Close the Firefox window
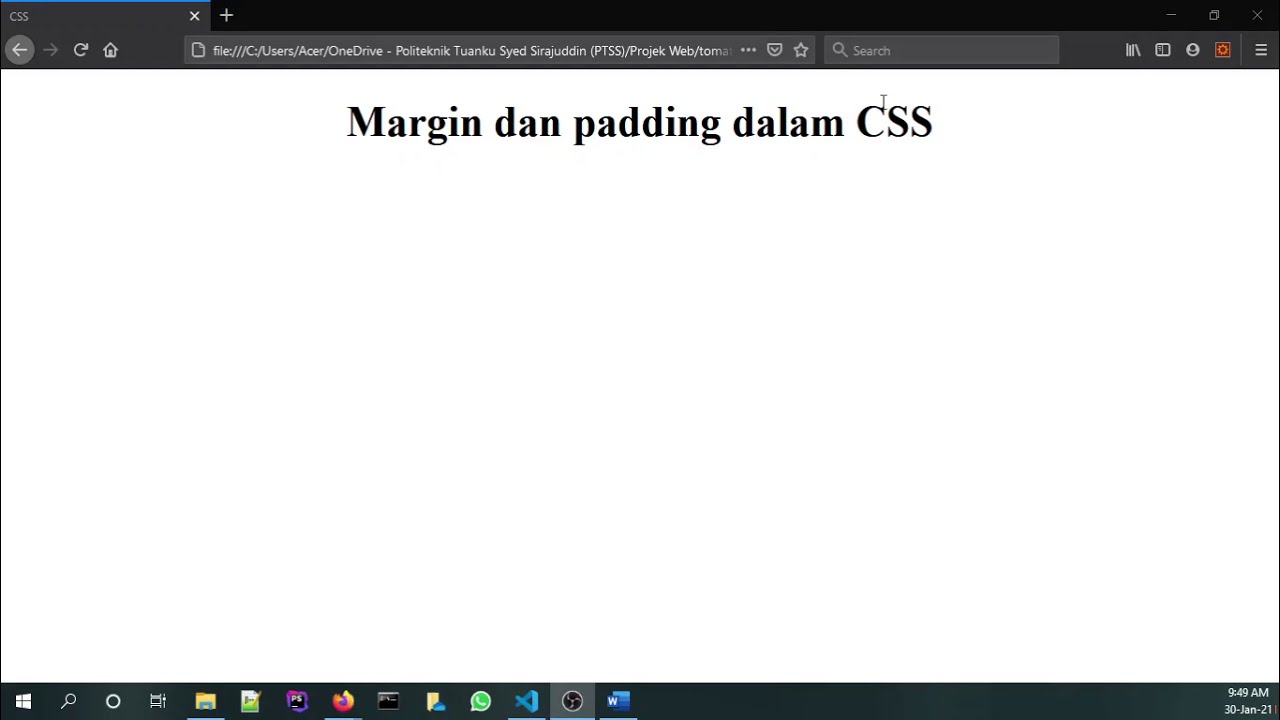The width and height of the screenshot is (1280, 720). coord(1257,16)
